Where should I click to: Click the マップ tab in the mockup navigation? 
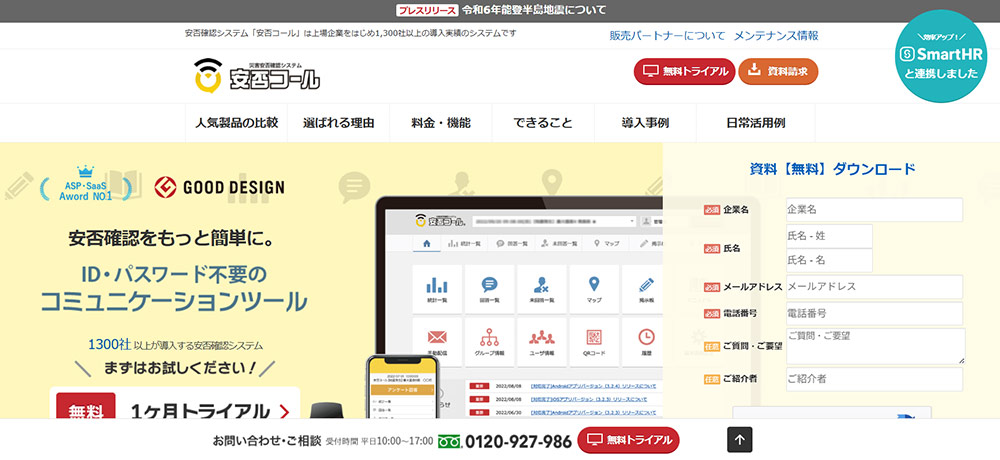[x=607, y=243]
